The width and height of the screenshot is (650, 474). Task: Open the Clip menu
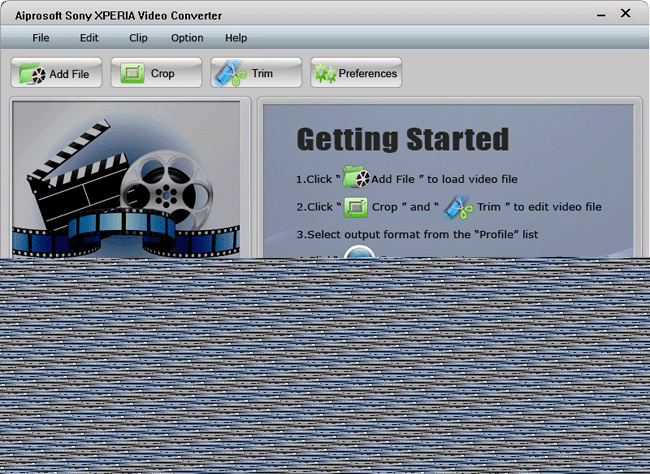[138, 38]
